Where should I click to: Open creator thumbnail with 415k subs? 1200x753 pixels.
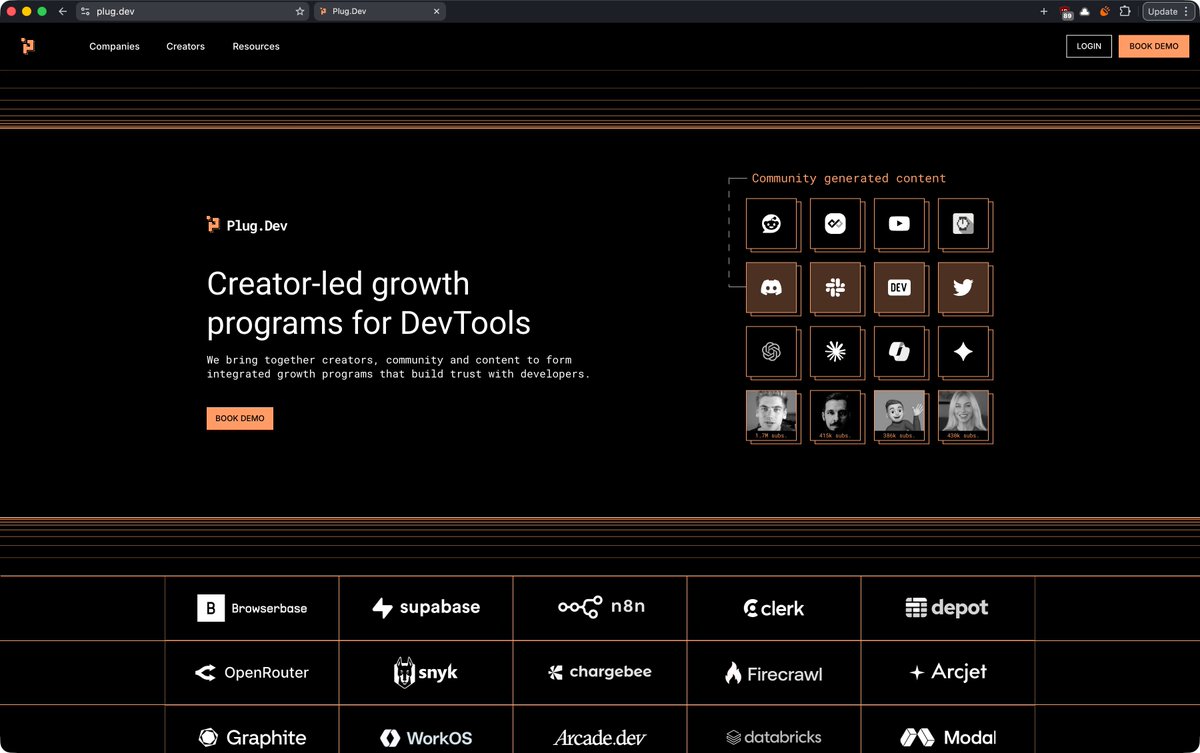(x=835, y=415)
